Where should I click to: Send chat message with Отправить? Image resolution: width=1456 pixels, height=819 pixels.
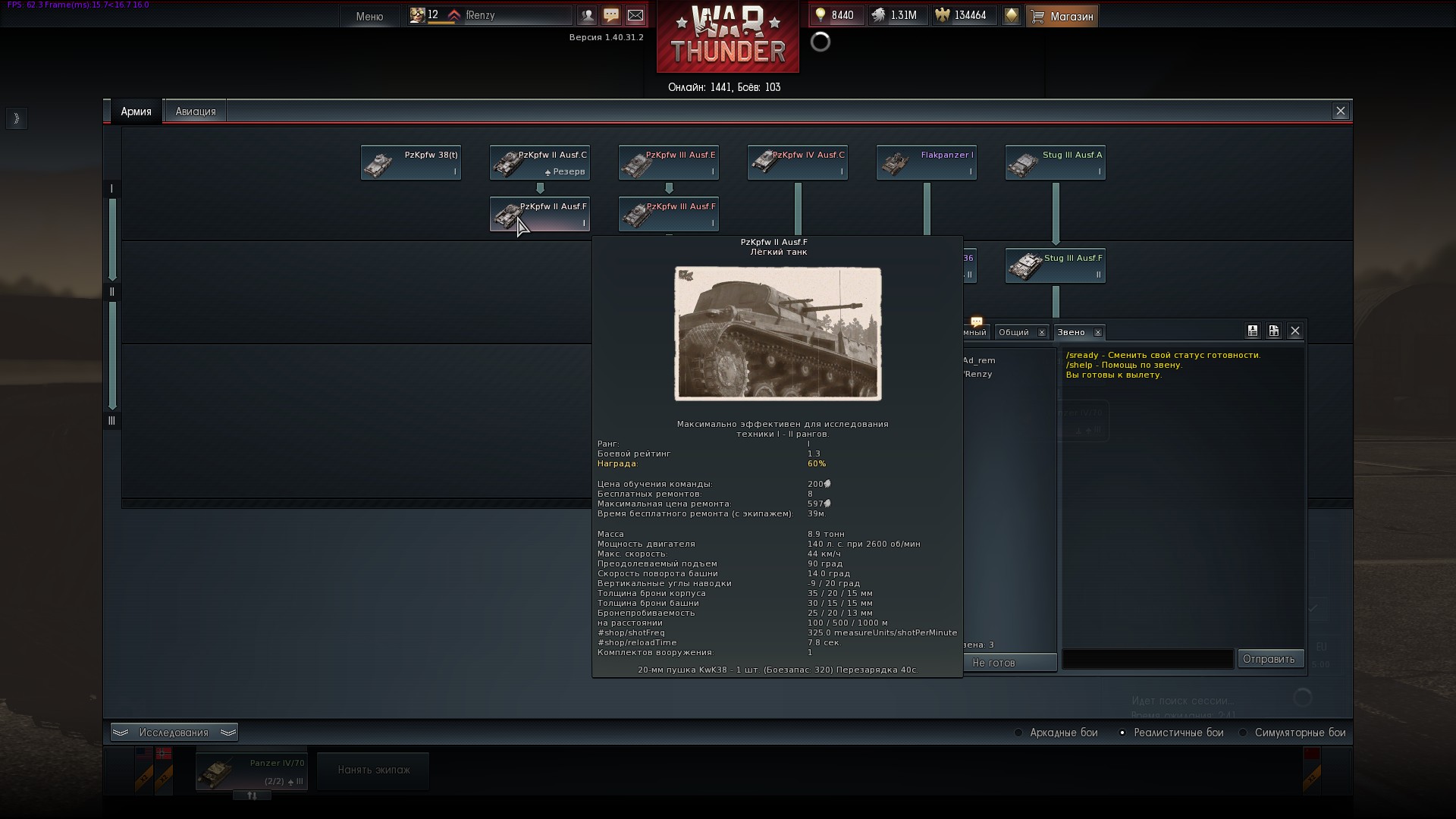pyautogui.click(x=1269, y=659)
